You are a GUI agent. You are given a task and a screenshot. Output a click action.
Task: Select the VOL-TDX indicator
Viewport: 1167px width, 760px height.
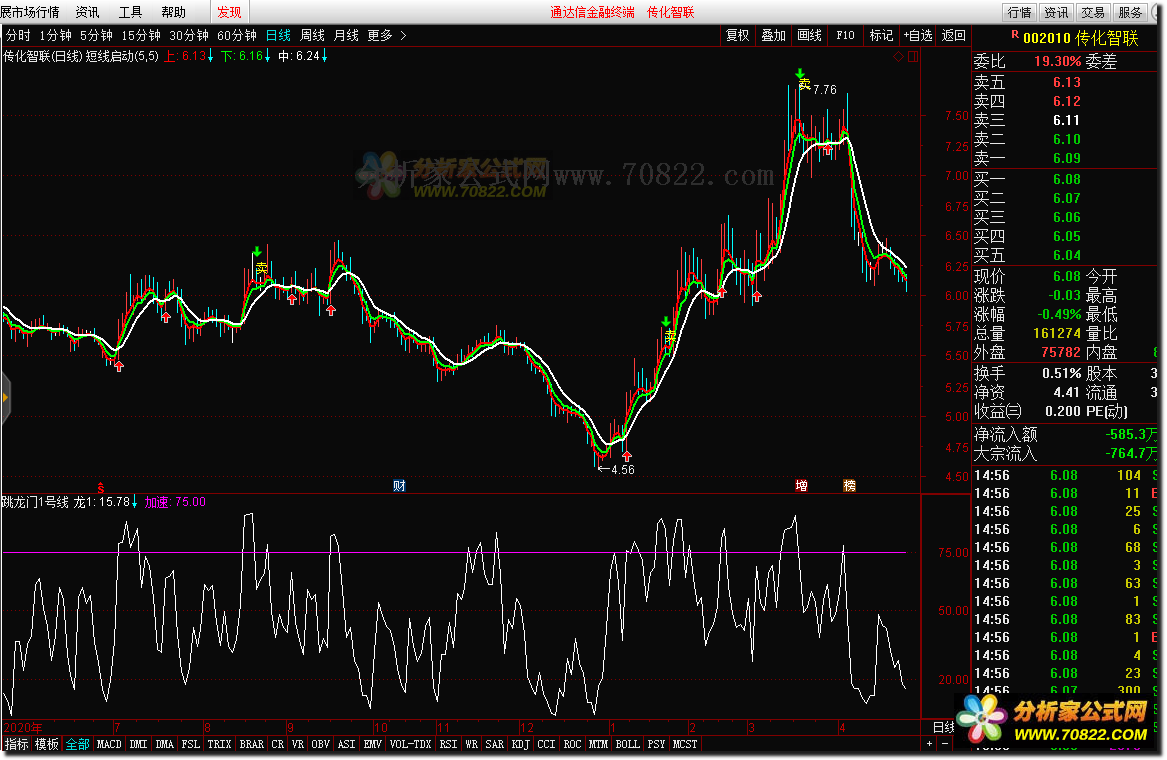point(411,744)
